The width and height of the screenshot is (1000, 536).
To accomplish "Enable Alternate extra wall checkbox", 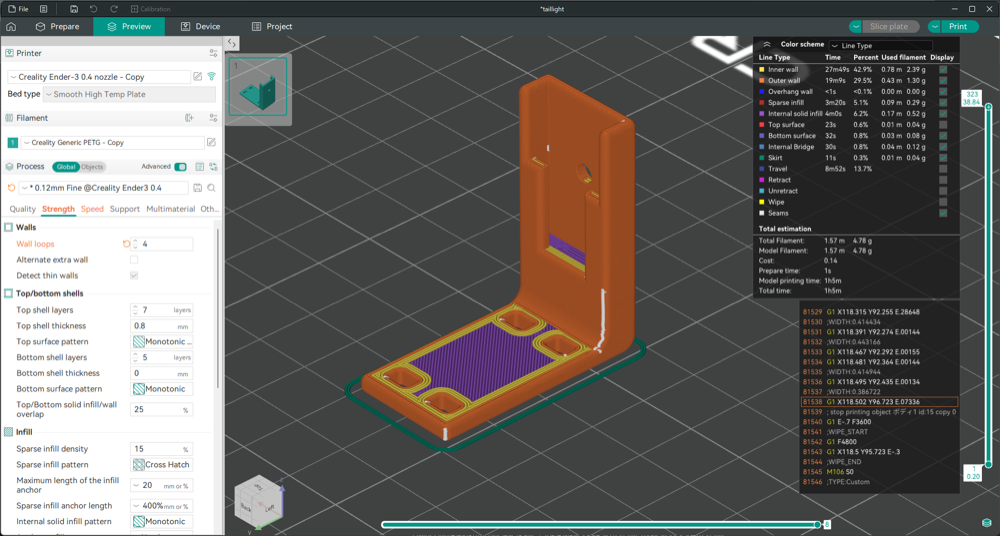I will 134,260.
